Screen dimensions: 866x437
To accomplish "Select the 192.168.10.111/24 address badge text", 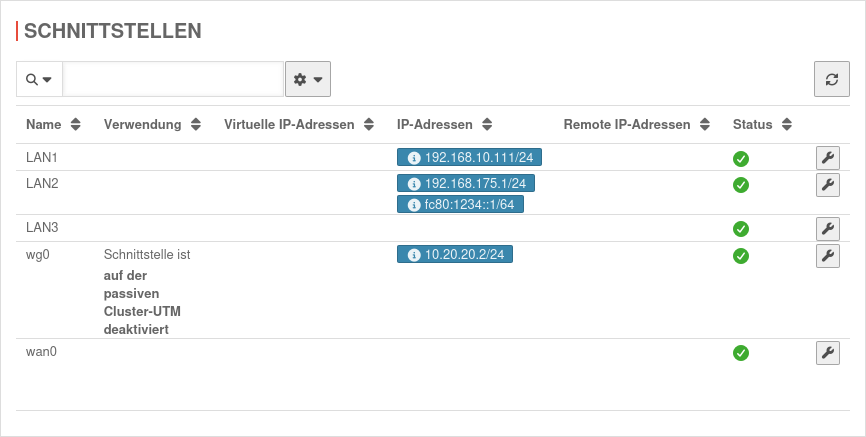I will pos(479,158).
